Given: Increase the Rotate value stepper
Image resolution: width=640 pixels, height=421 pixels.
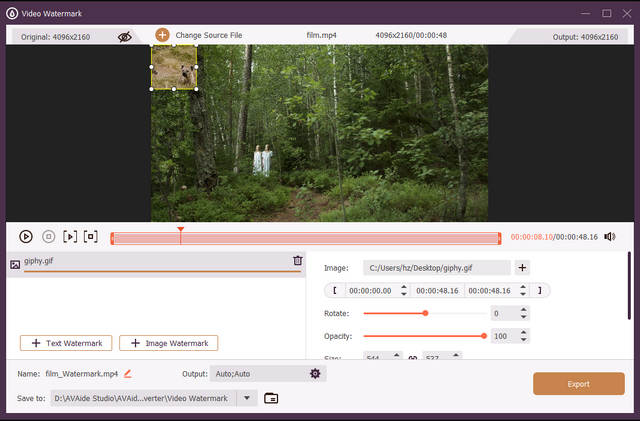Looking at the screenshot, I should 524,309.
